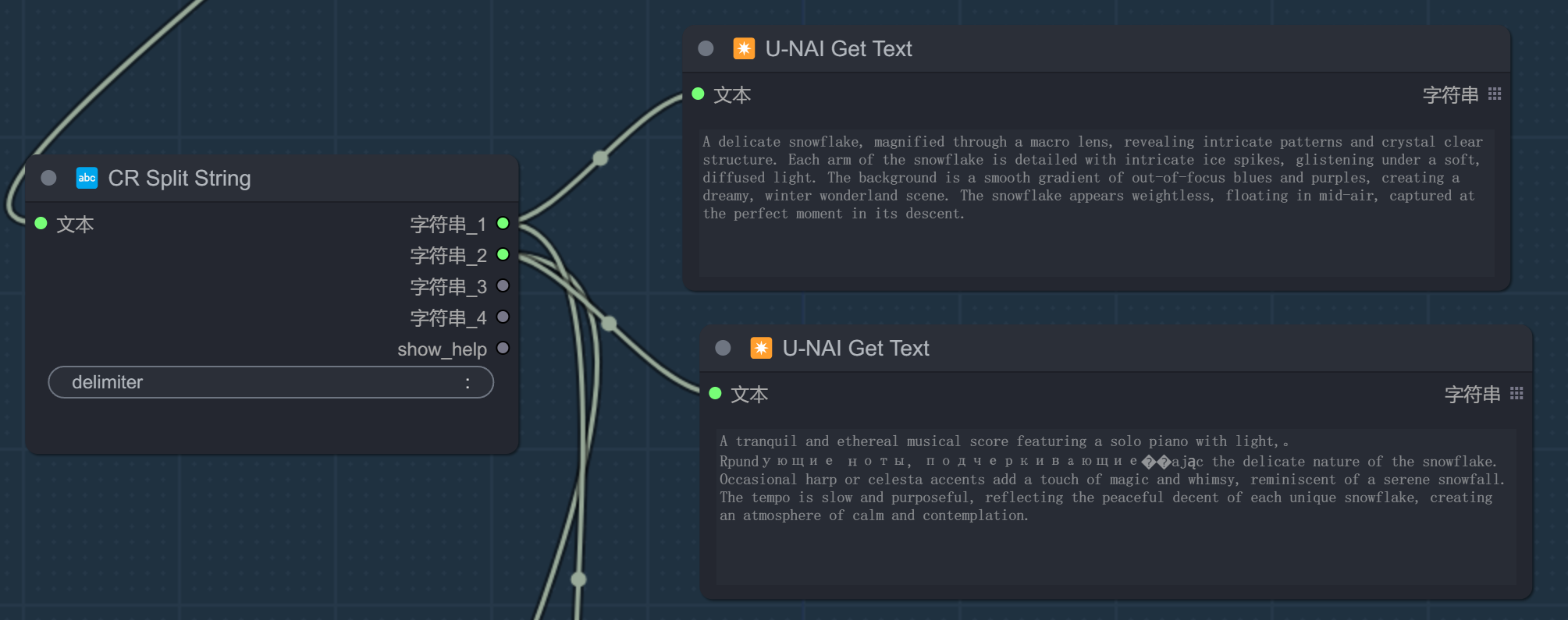Collapse the CR Split String node via its grey dot
The height and width of the screenshot is (620, 1568).
pyautogui.click(x=48, y=178)
